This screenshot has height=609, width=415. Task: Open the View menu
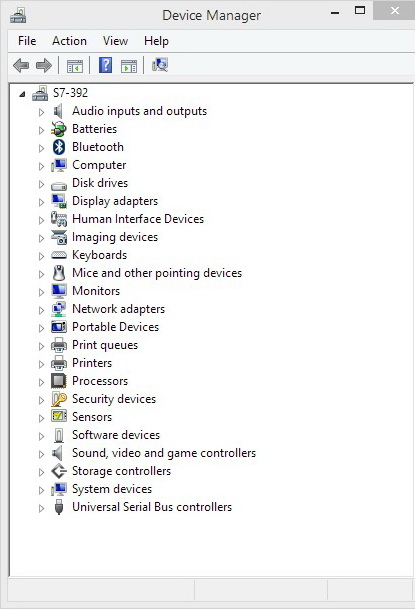(x=115, y=41)
